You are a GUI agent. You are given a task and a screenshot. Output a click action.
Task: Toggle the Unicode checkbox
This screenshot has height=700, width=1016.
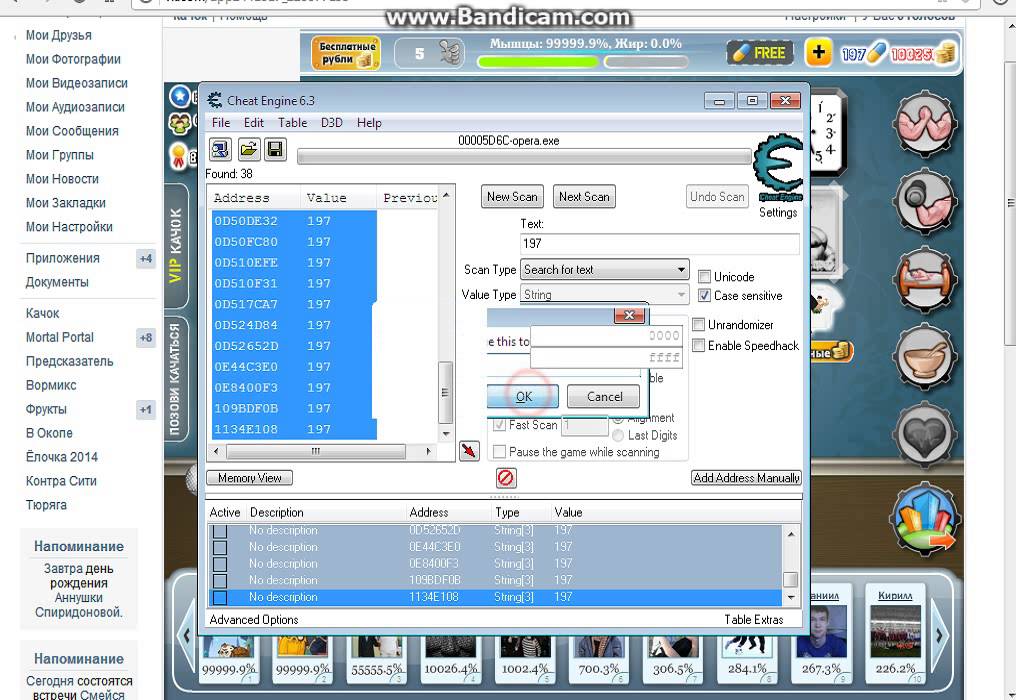tap(704, 277)
